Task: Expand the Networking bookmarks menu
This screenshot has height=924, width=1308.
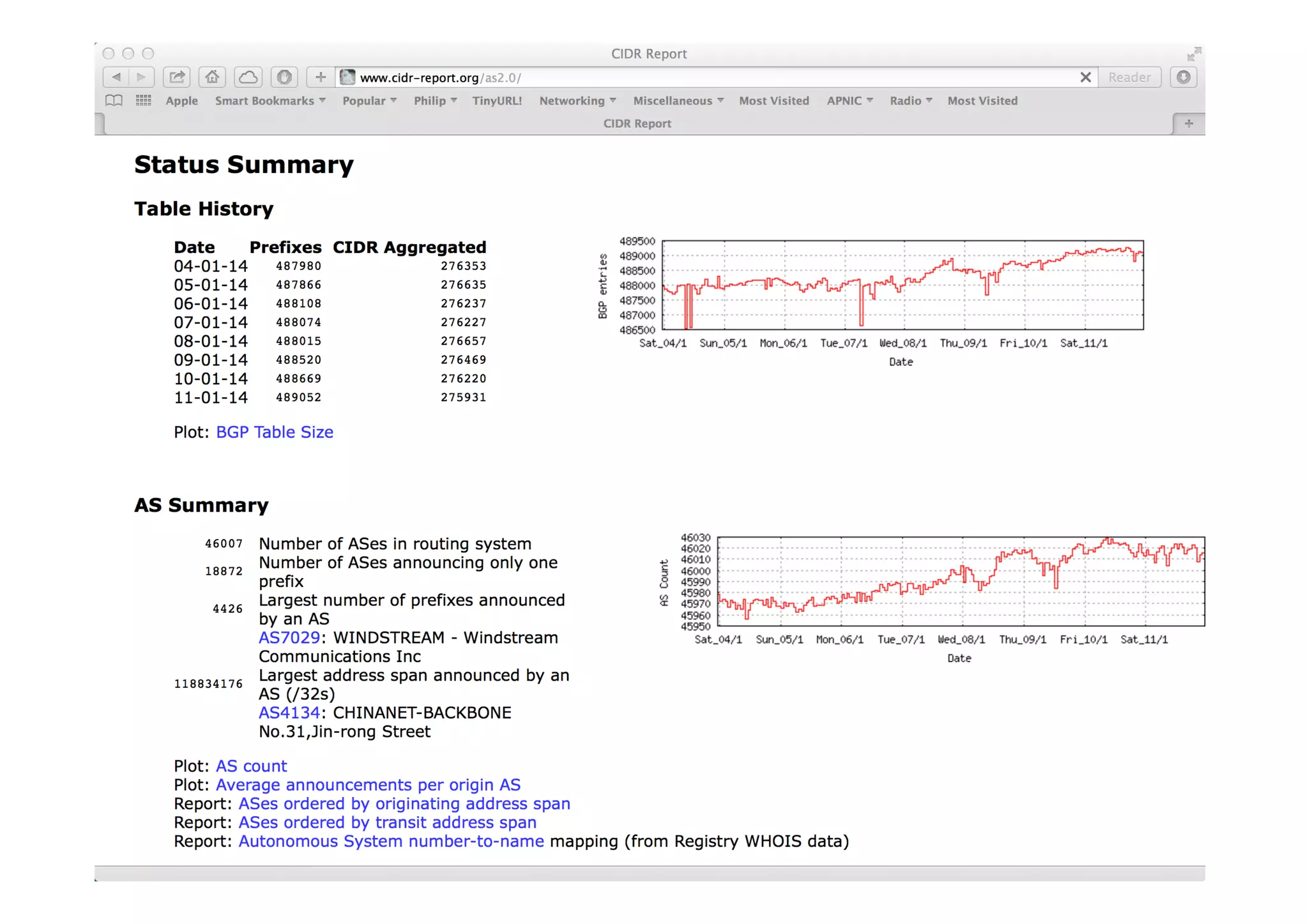Action: click(x=577, y=101)
